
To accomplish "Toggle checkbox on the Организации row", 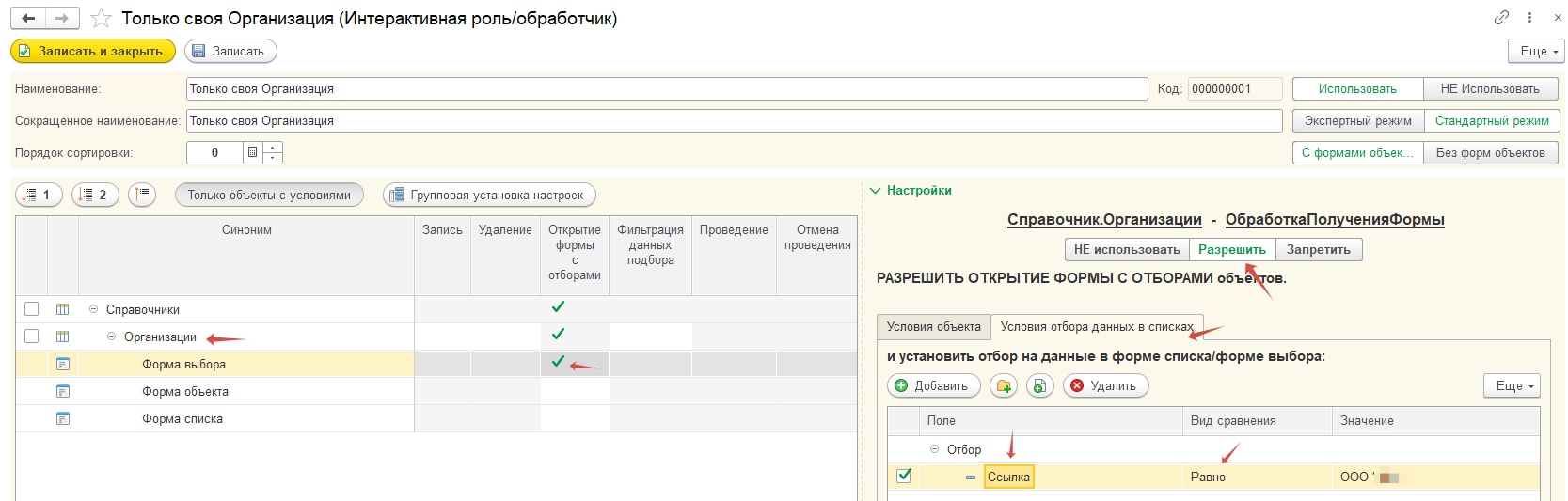I will [x=32, y=337].
